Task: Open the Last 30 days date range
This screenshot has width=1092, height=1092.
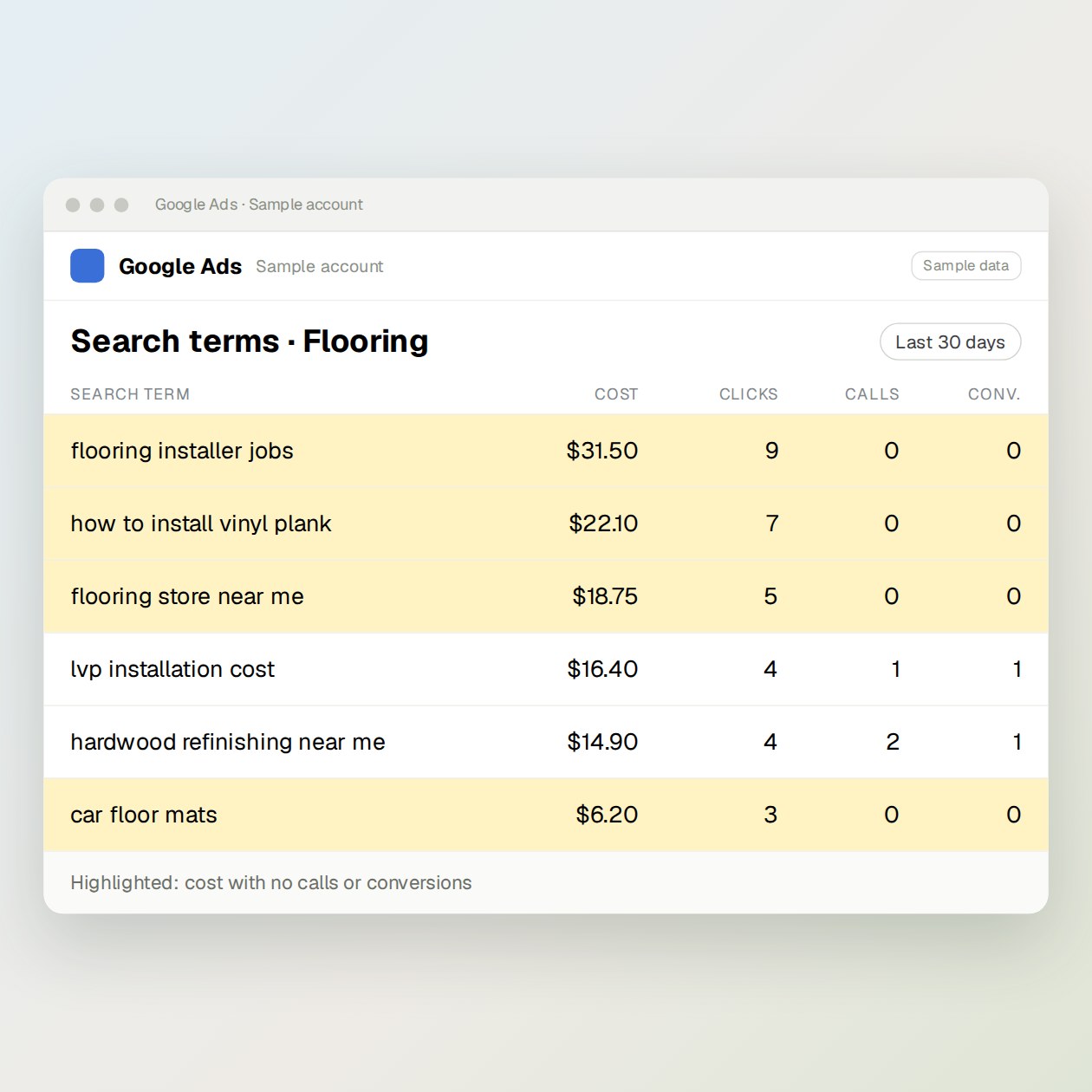Action: pyautogui.click(x=950, y=342)
